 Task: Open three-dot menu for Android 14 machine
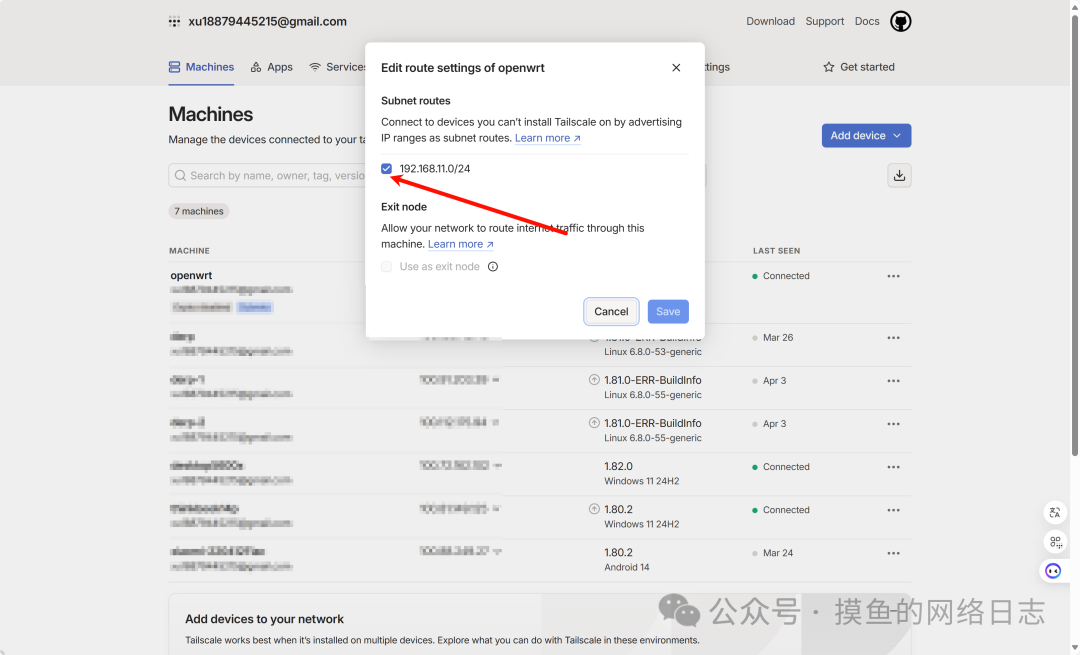click(x=893, y=553)
